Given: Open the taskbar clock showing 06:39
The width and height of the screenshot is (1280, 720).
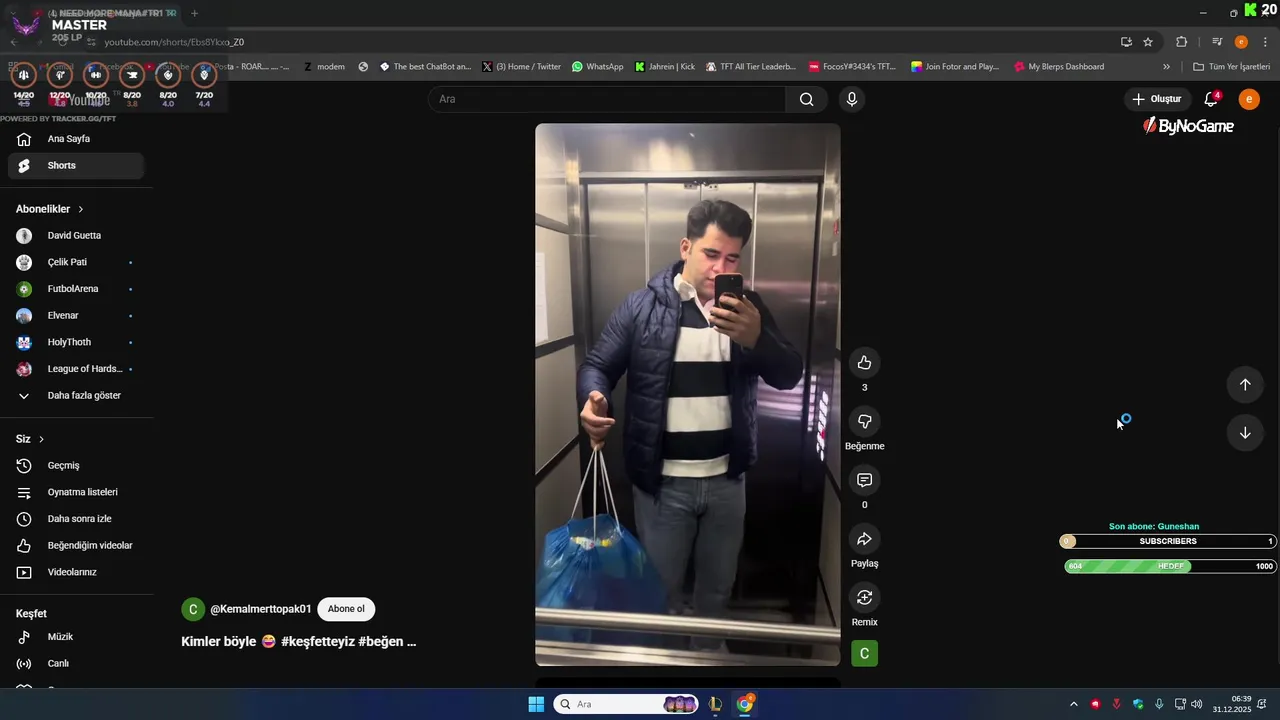Looking at the screenshot, I should click(1232, 704).
